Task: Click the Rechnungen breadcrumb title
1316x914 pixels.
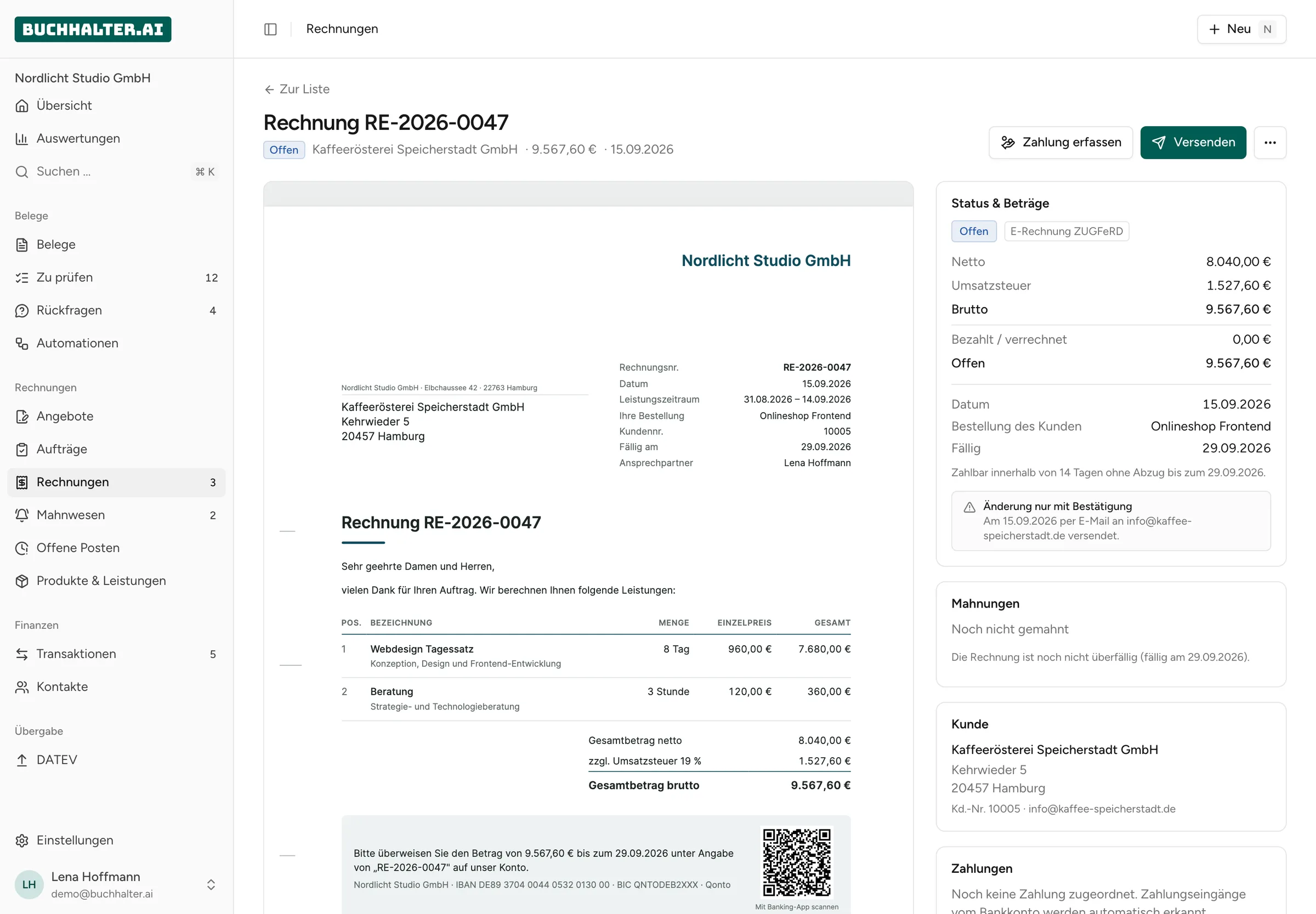Action: 342,29
